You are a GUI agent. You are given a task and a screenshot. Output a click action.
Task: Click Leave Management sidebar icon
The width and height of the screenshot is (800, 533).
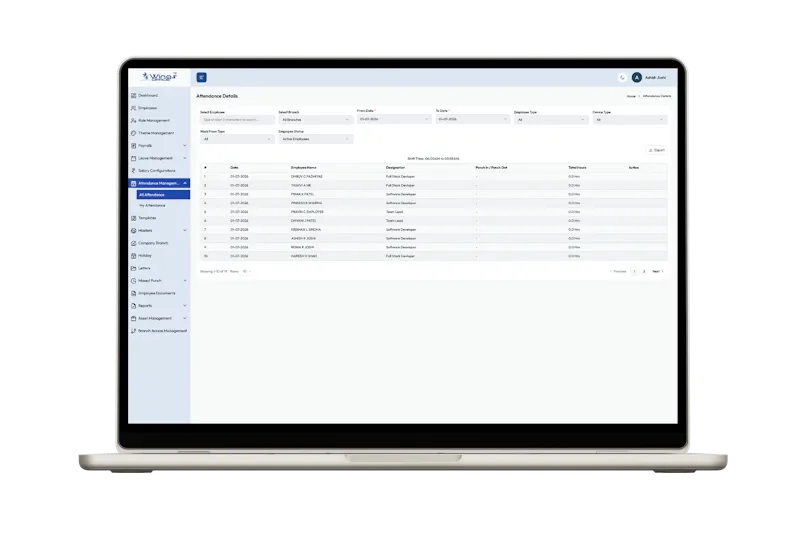[134, 158]
